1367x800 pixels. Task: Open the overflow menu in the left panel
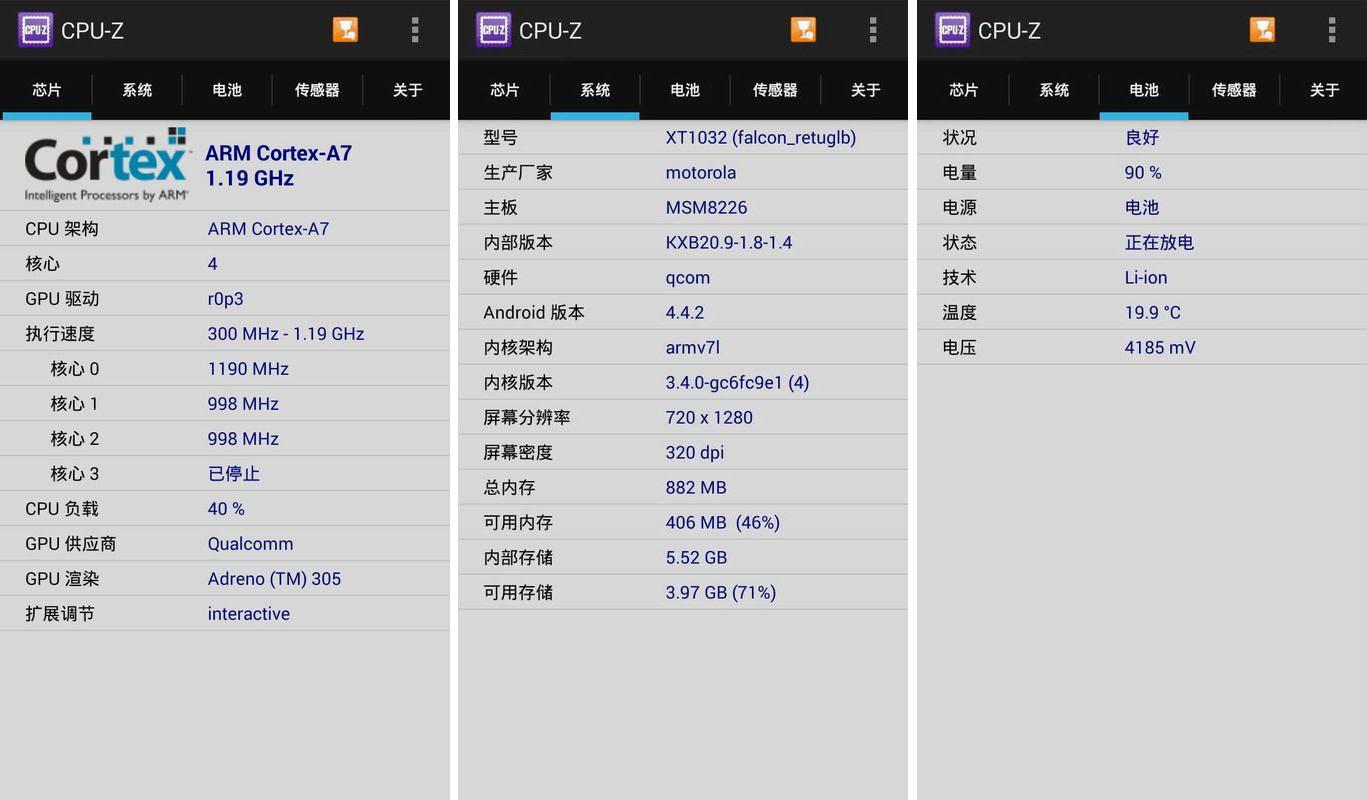[415, 30]
